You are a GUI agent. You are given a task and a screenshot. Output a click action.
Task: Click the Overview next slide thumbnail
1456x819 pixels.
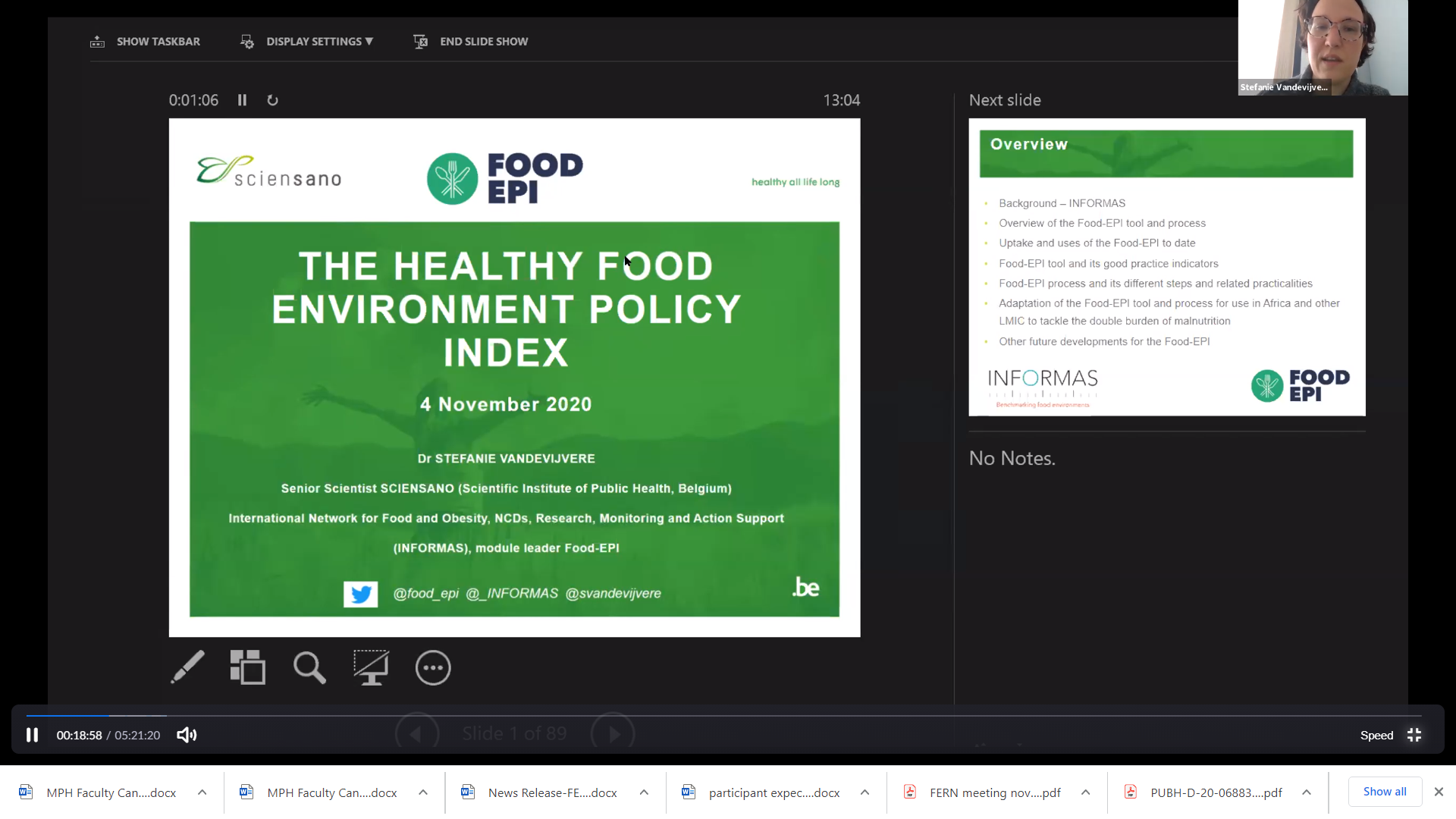coord(1167,267)
